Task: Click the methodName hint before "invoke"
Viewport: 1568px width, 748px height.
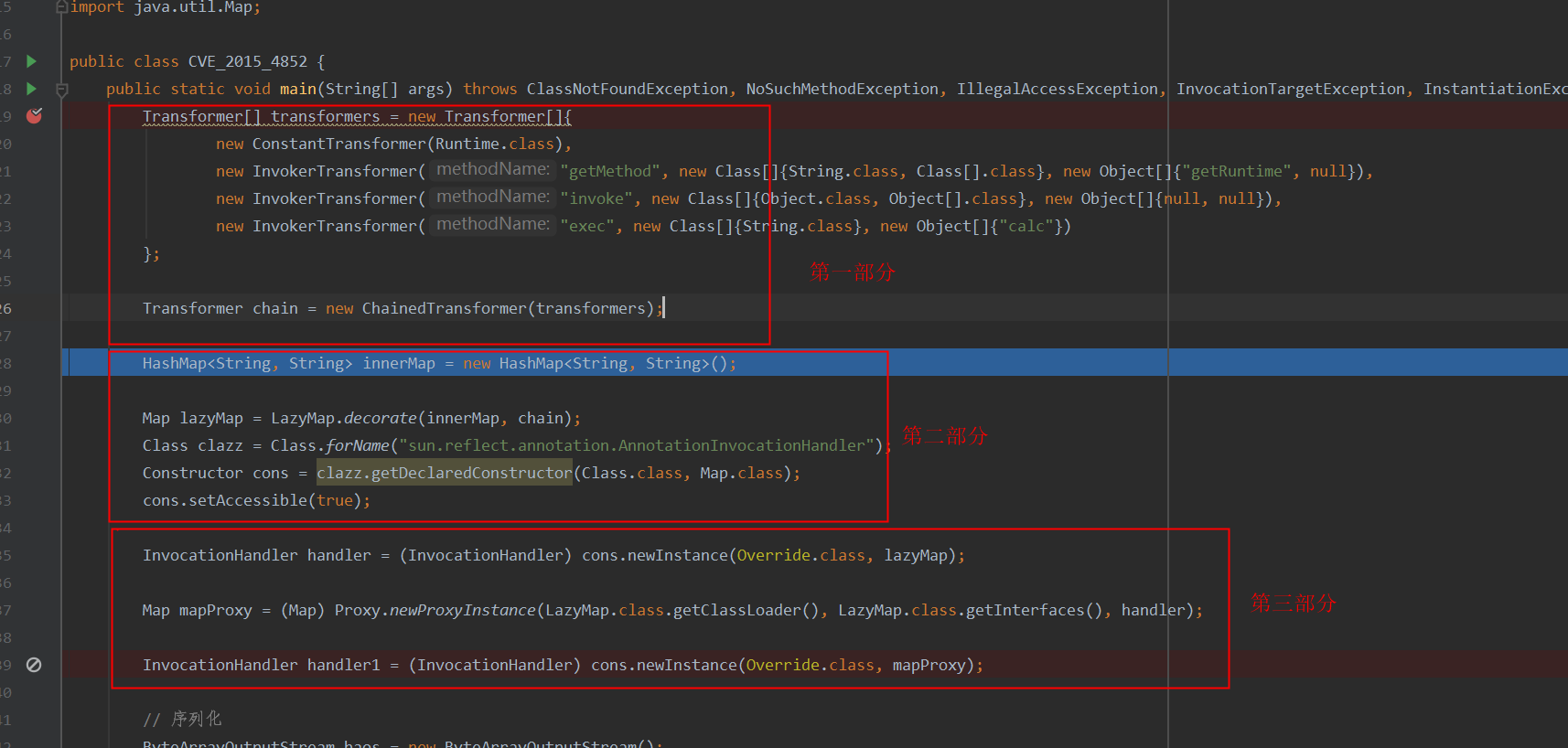Action: coord(493,197)
